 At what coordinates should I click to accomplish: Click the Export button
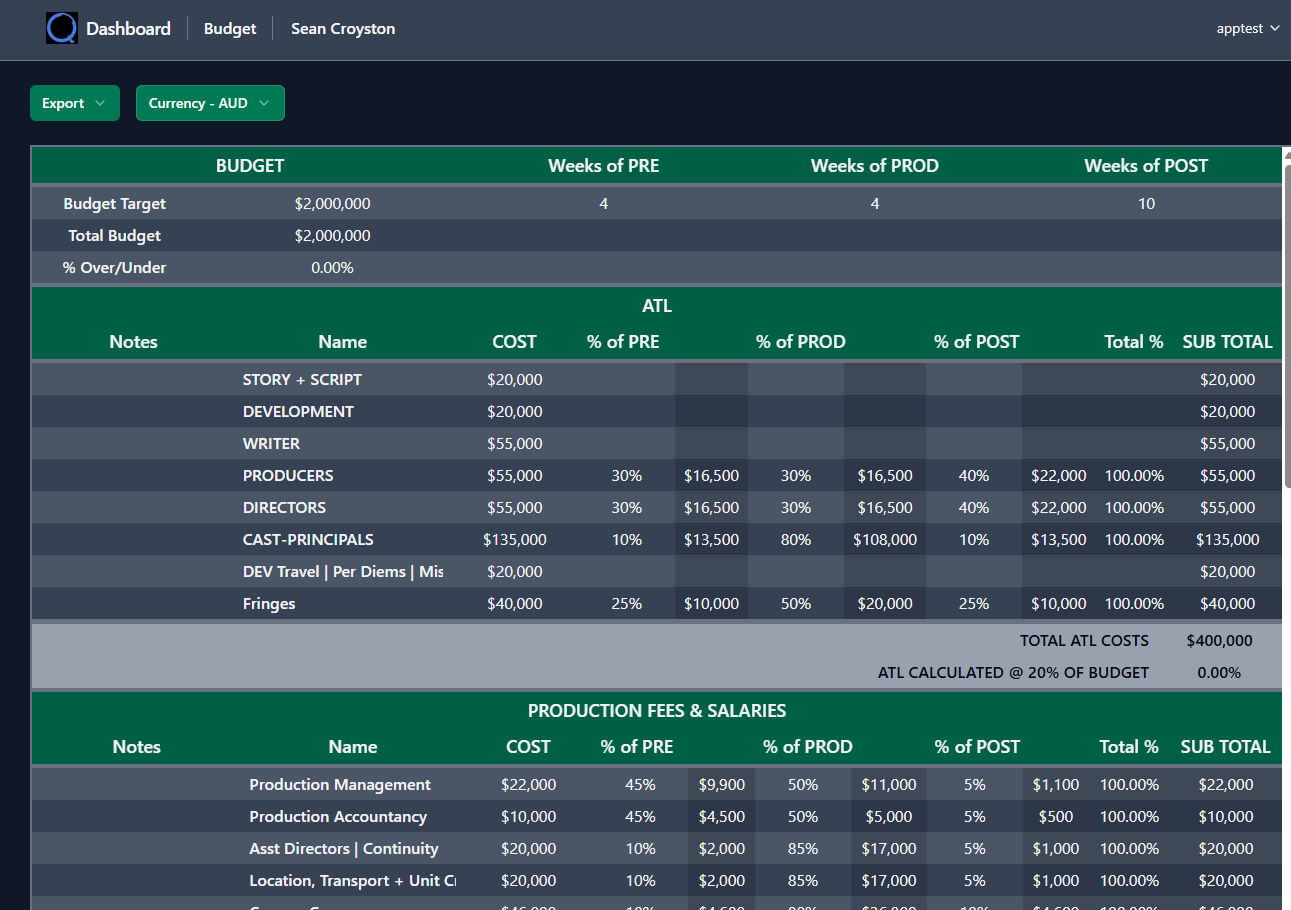tap(62, 103)
